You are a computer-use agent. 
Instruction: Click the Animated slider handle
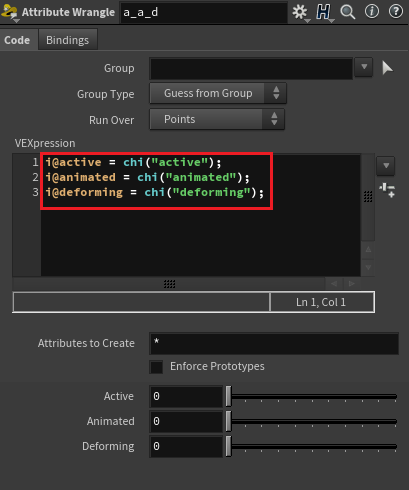click(x=228, y=421)
